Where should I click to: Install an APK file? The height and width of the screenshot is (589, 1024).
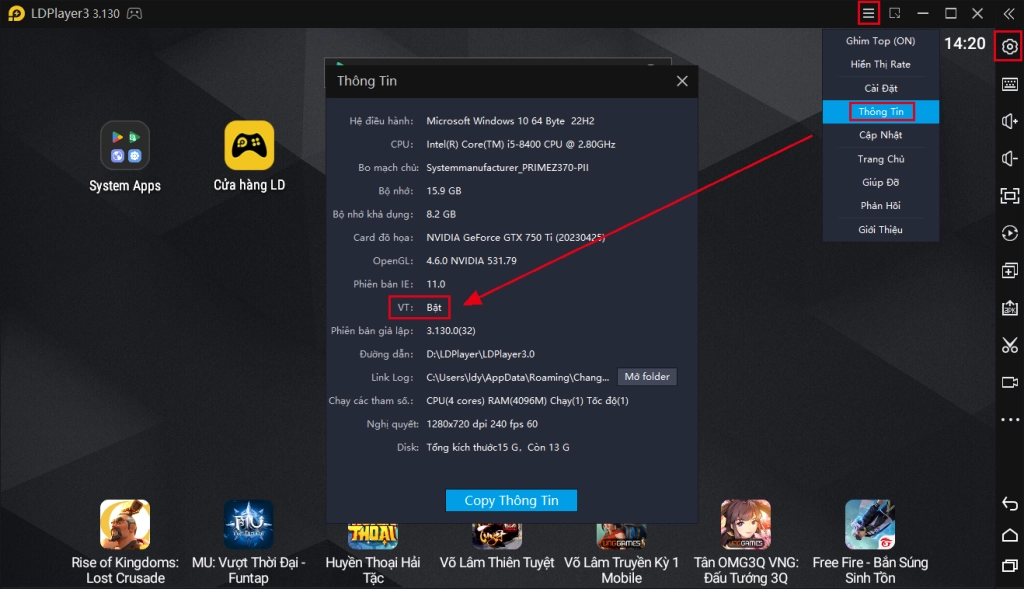click(x=1010, y=308)
